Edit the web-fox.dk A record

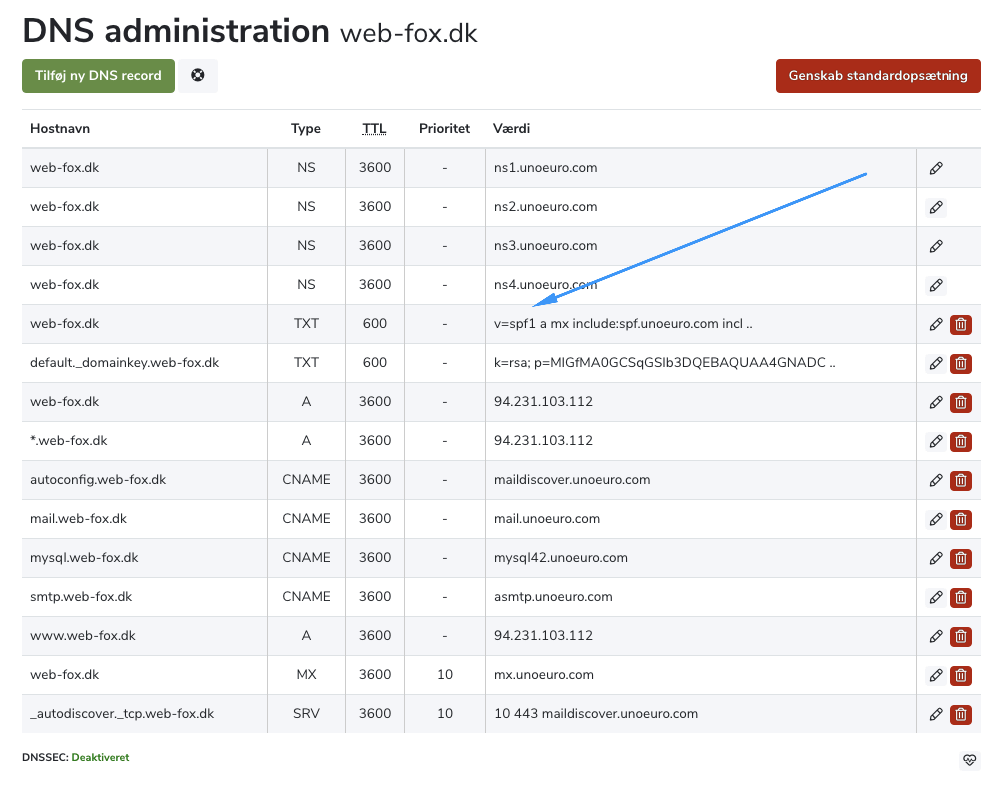pos(936,402)
